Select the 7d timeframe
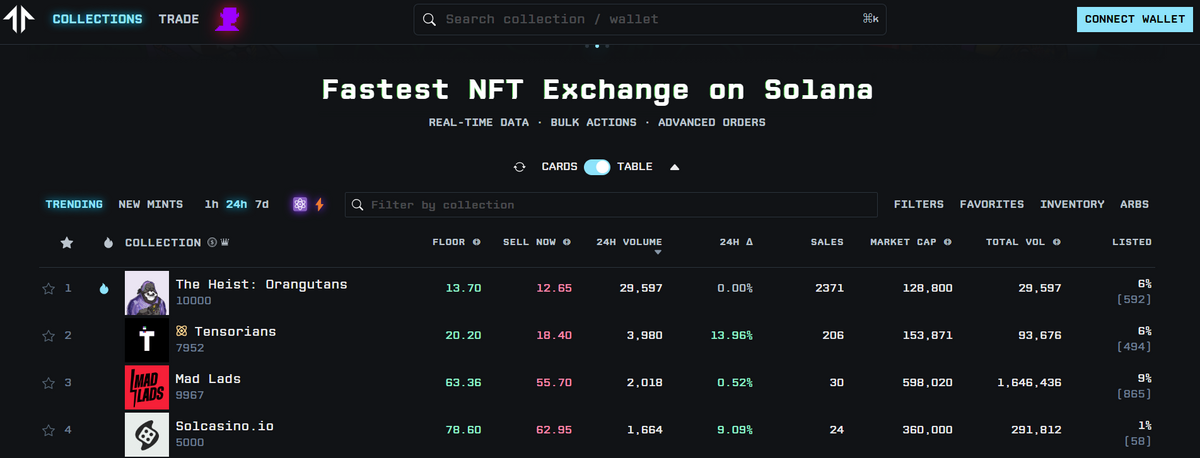 coord(262,204)
